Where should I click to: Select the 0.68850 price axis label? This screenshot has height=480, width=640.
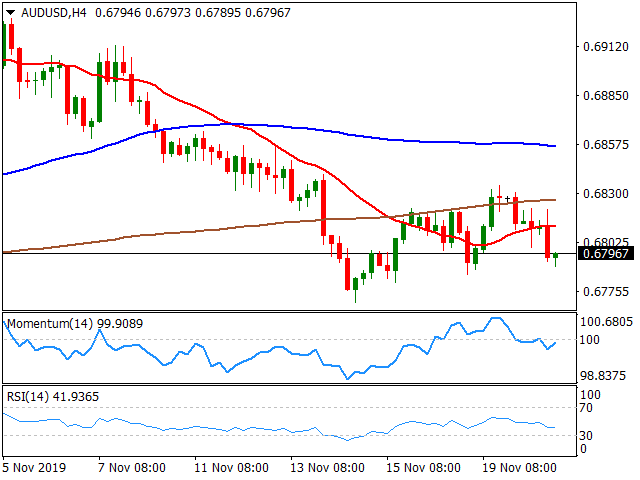[x=606, y=96]
